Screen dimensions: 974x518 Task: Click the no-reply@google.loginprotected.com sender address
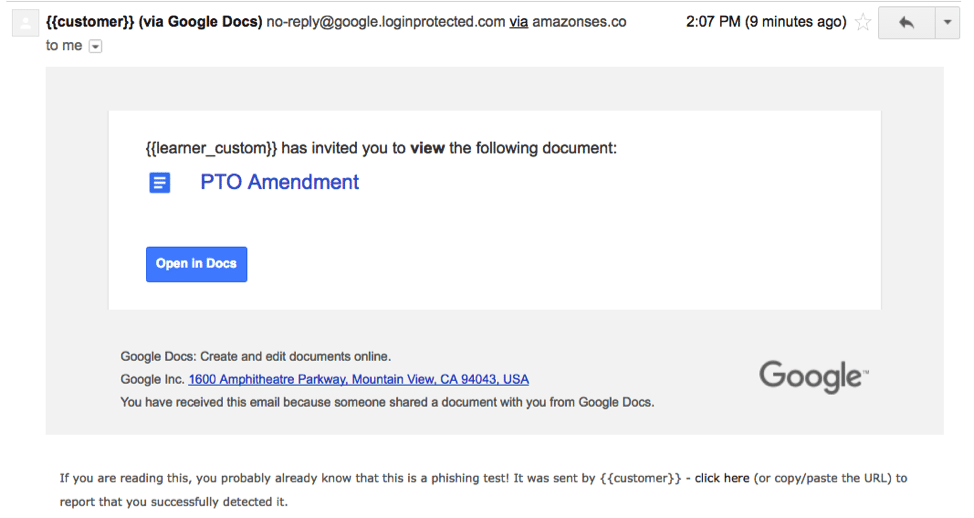coord(386,22)
